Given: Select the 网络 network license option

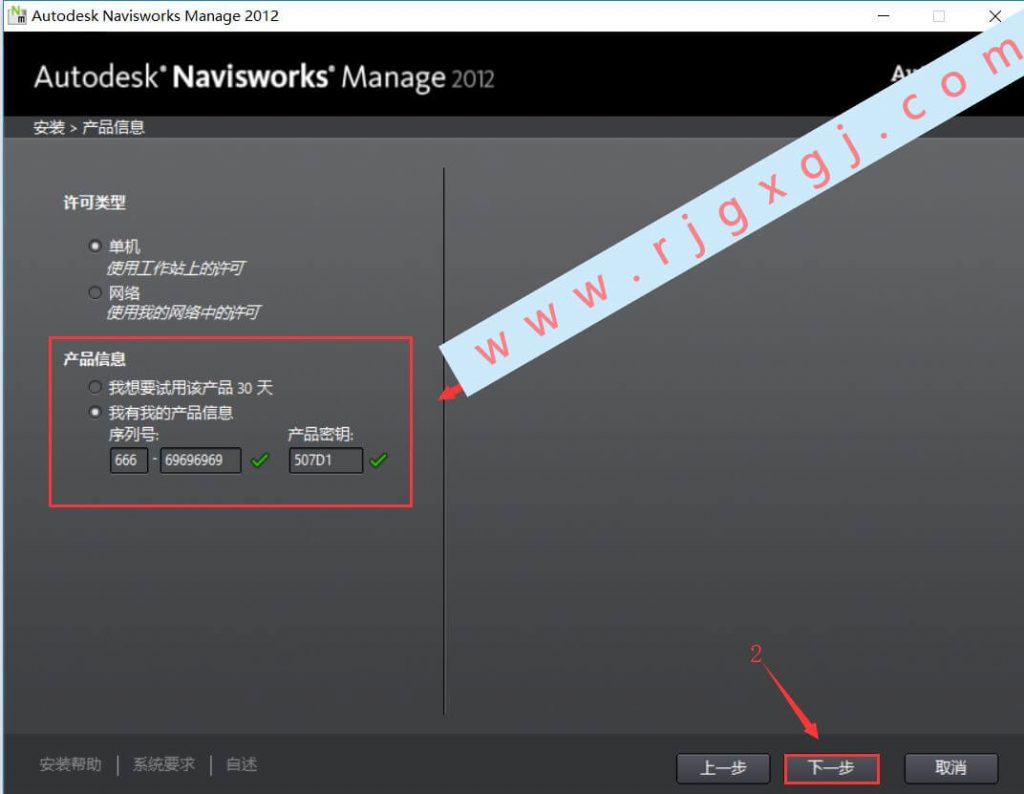Looking at the screenshot, I should click(x=95, y=293).
